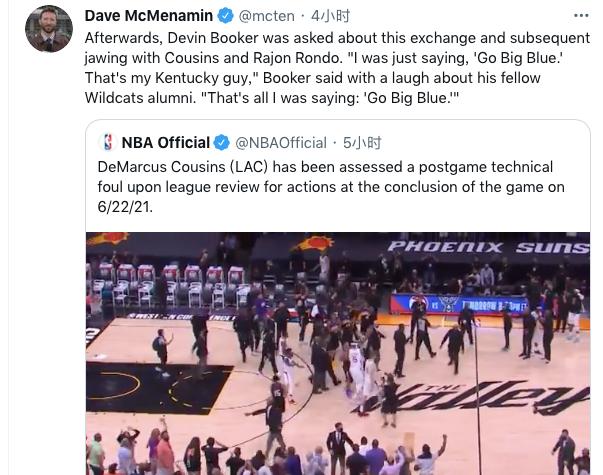Click Dave McMenamin's blue verified badge
Screen dimensions: 603x475
click(x=225, y=16)
